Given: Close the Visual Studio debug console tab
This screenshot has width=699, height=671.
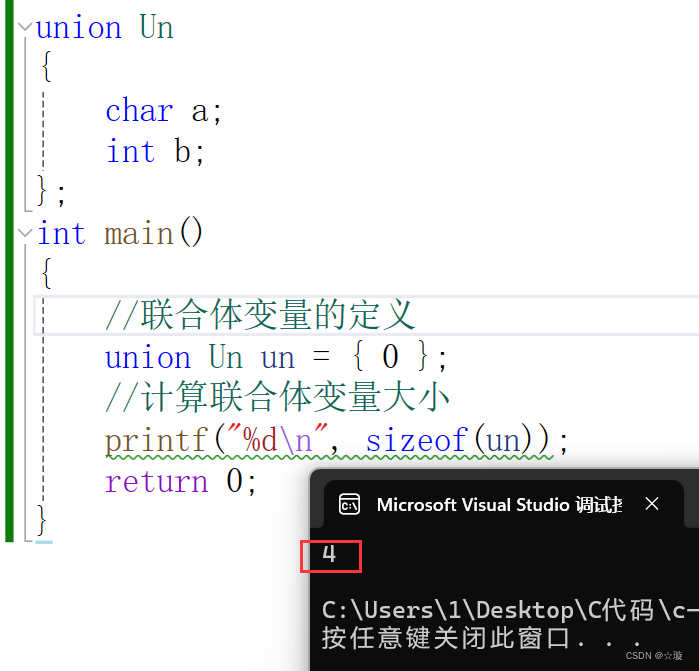Looking at the screenshot, I should 652,504.
